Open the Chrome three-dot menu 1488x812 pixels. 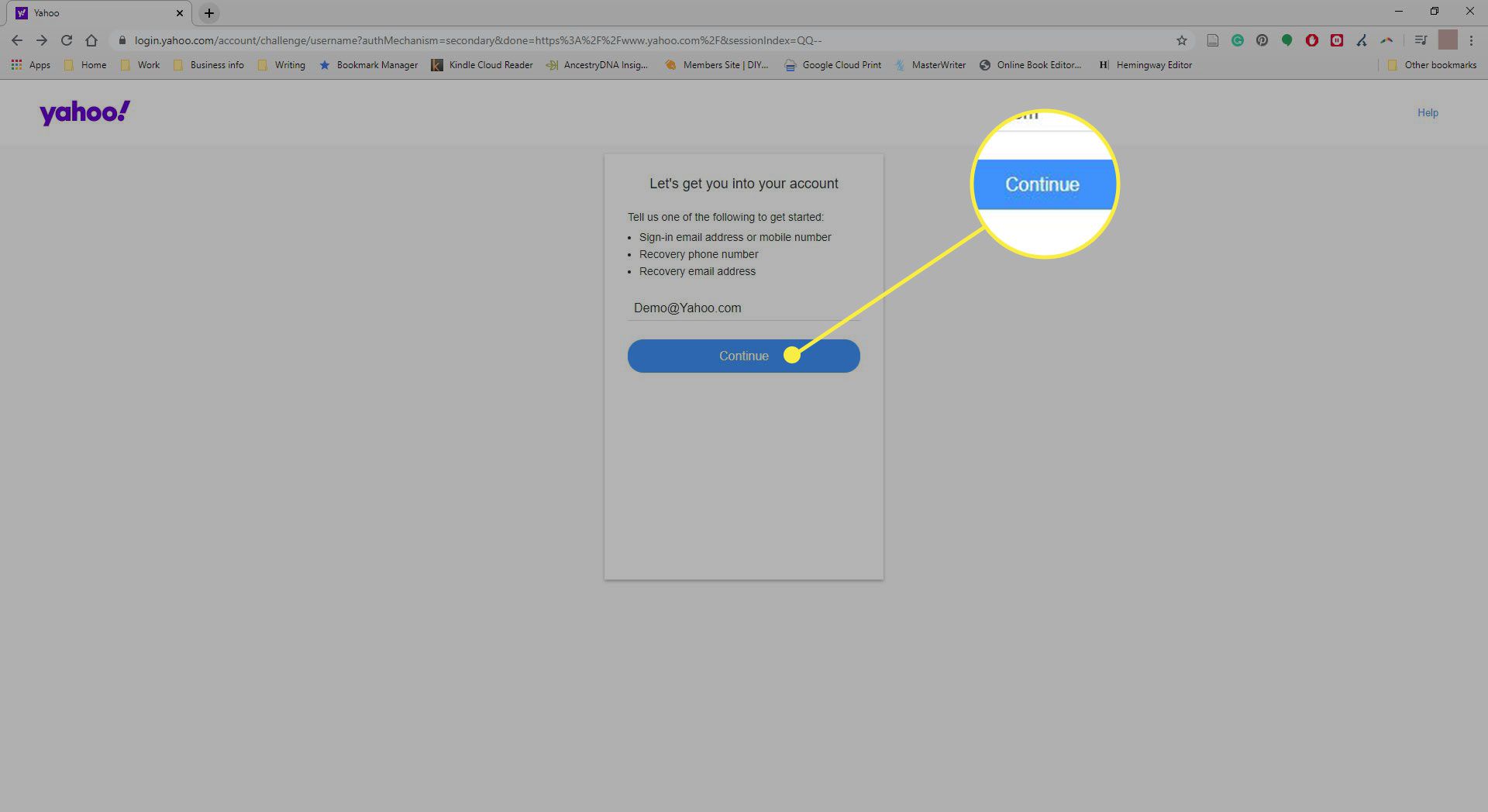point(1471,40)
